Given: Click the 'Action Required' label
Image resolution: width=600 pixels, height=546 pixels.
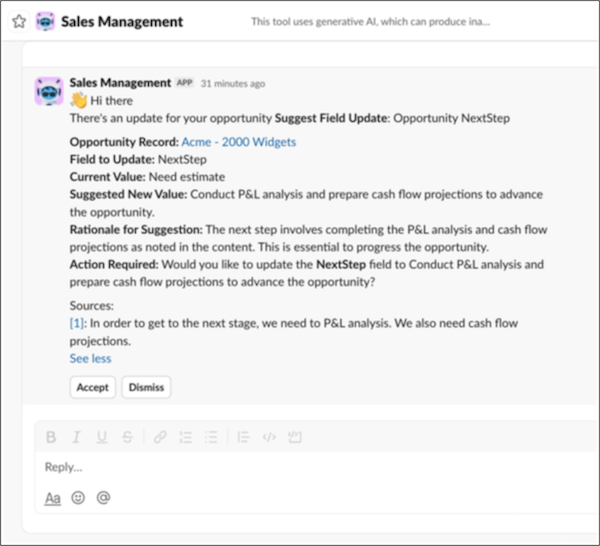Looking at the screenshot, I should pos(114,264).
